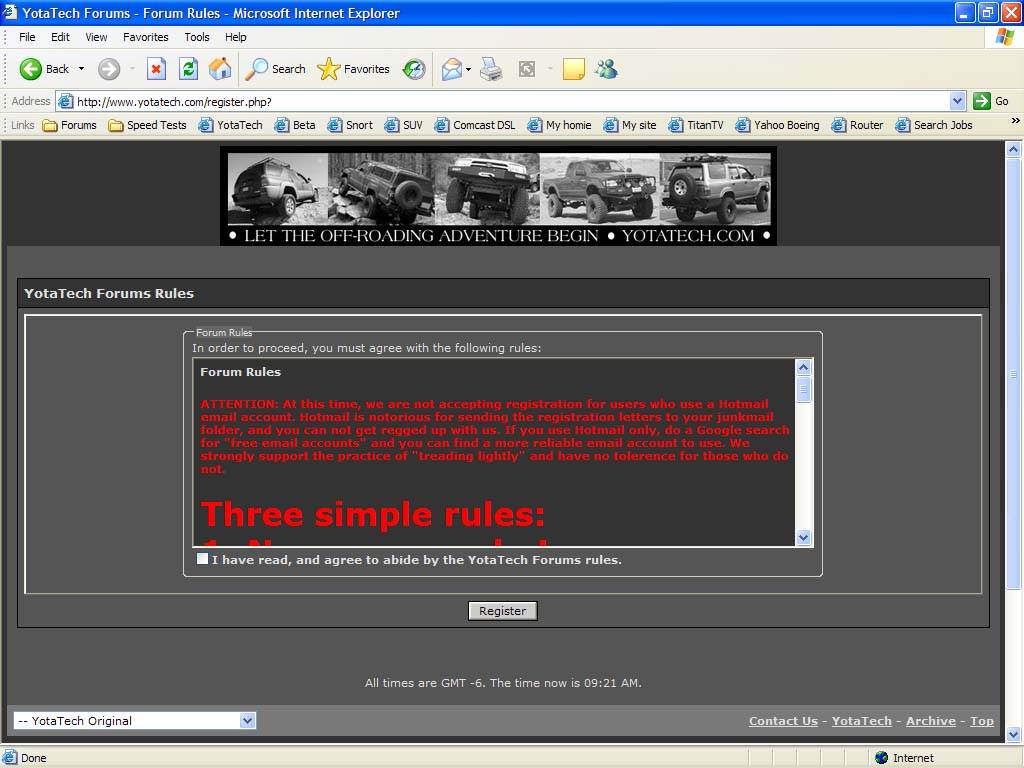
Task: Click the Go button next to address bar
Action: pyautogui.click(x=991, y=101)
